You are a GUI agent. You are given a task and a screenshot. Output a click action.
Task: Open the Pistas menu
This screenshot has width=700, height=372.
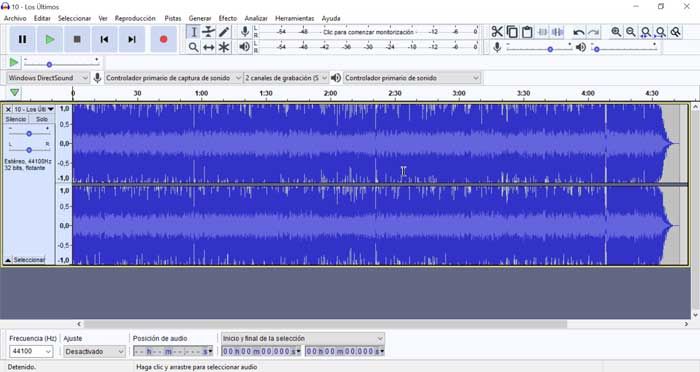click(173, 18)
